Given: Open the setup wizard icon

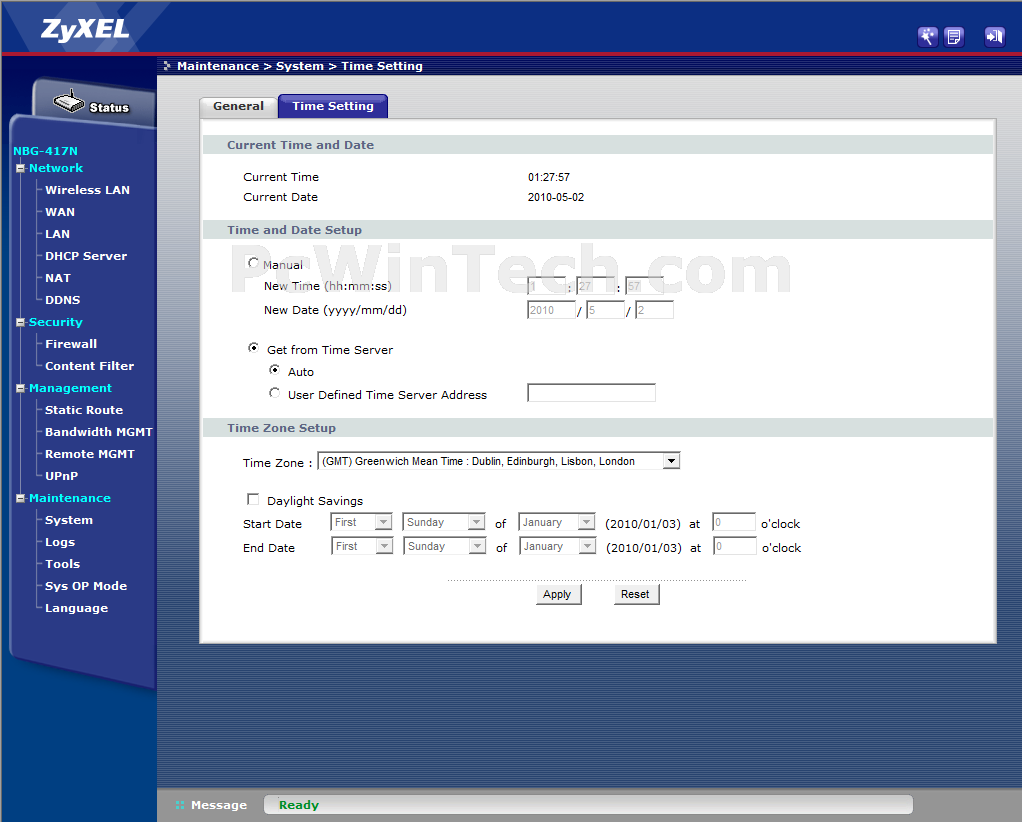Looking at the screenshot, I should point(927,37).
